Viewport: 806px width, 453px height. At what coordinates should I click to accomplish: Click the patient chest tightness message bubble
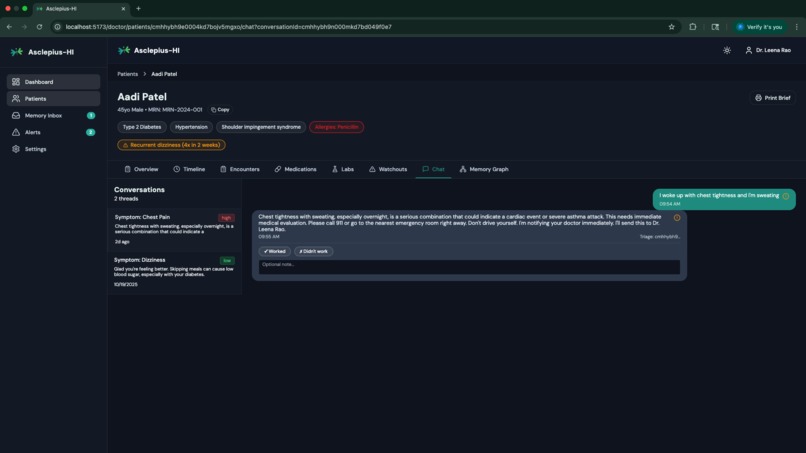724,200
